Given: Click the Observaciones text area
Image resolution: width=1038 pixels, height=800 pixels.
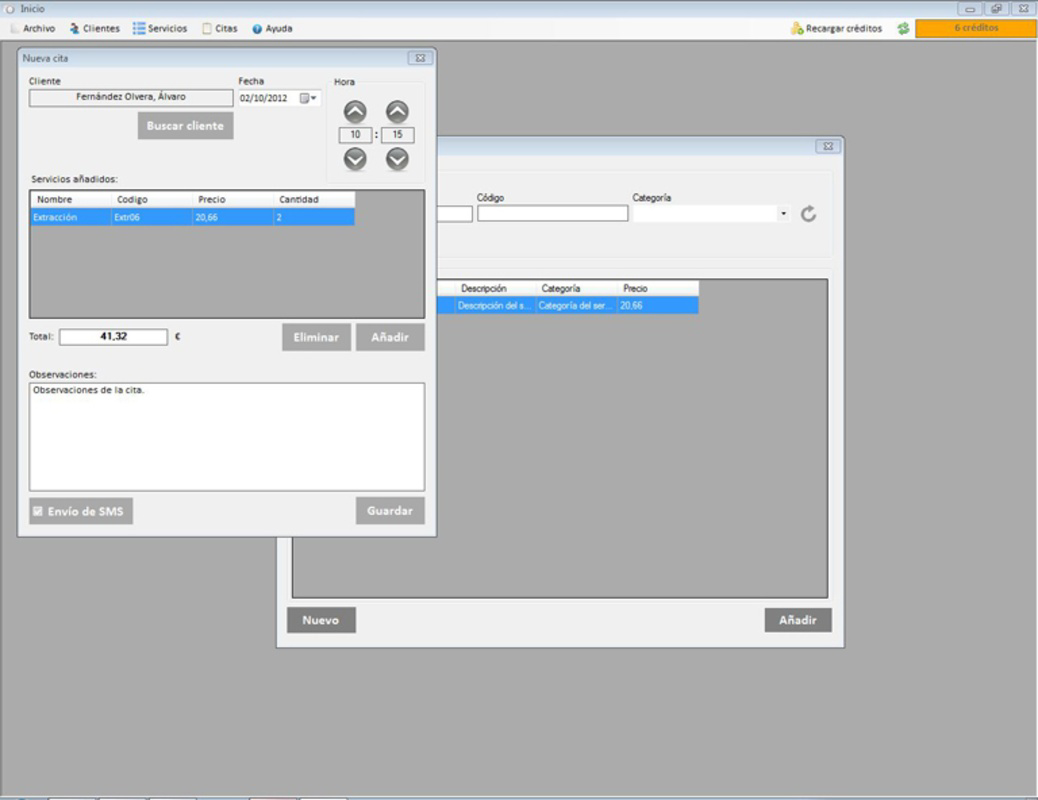Looking at the screenshot, I should coord(226,436).
